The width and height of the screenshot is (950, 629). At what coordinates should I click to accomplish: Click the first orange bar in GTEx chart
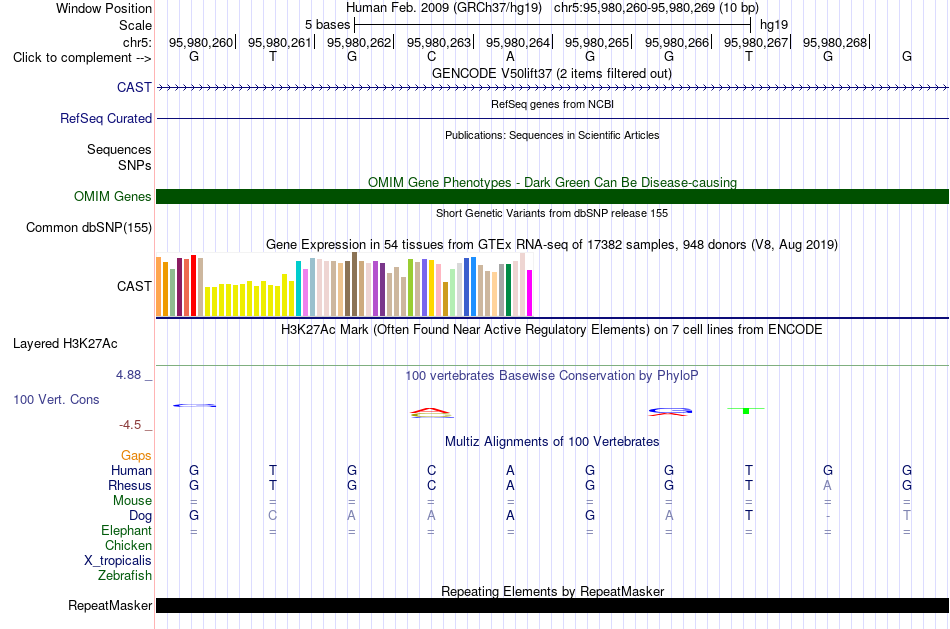pos(159,286)
